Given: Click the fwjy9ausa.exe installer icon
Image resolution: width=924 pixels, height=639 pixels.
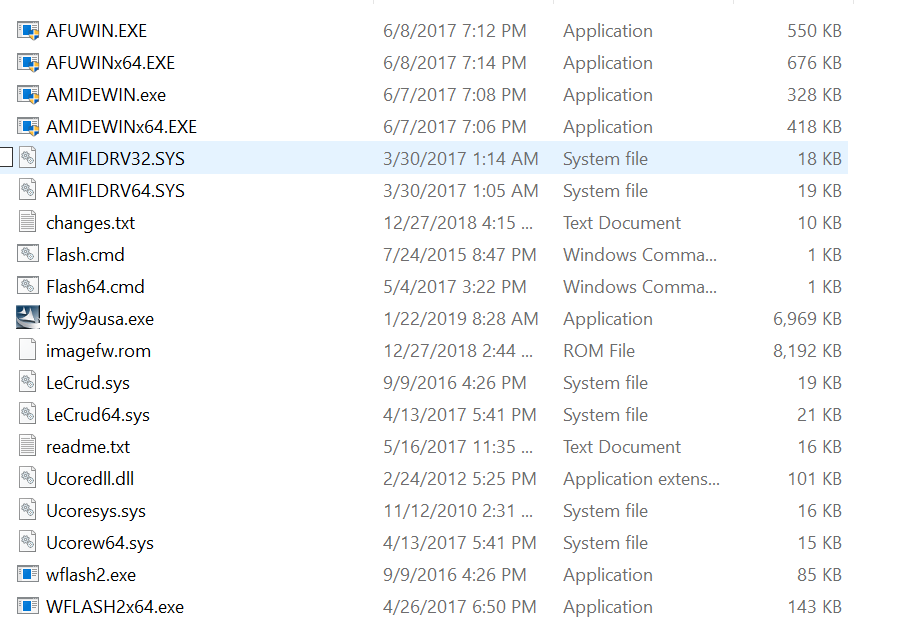Looking at the screenshot, I should point(28,318).
